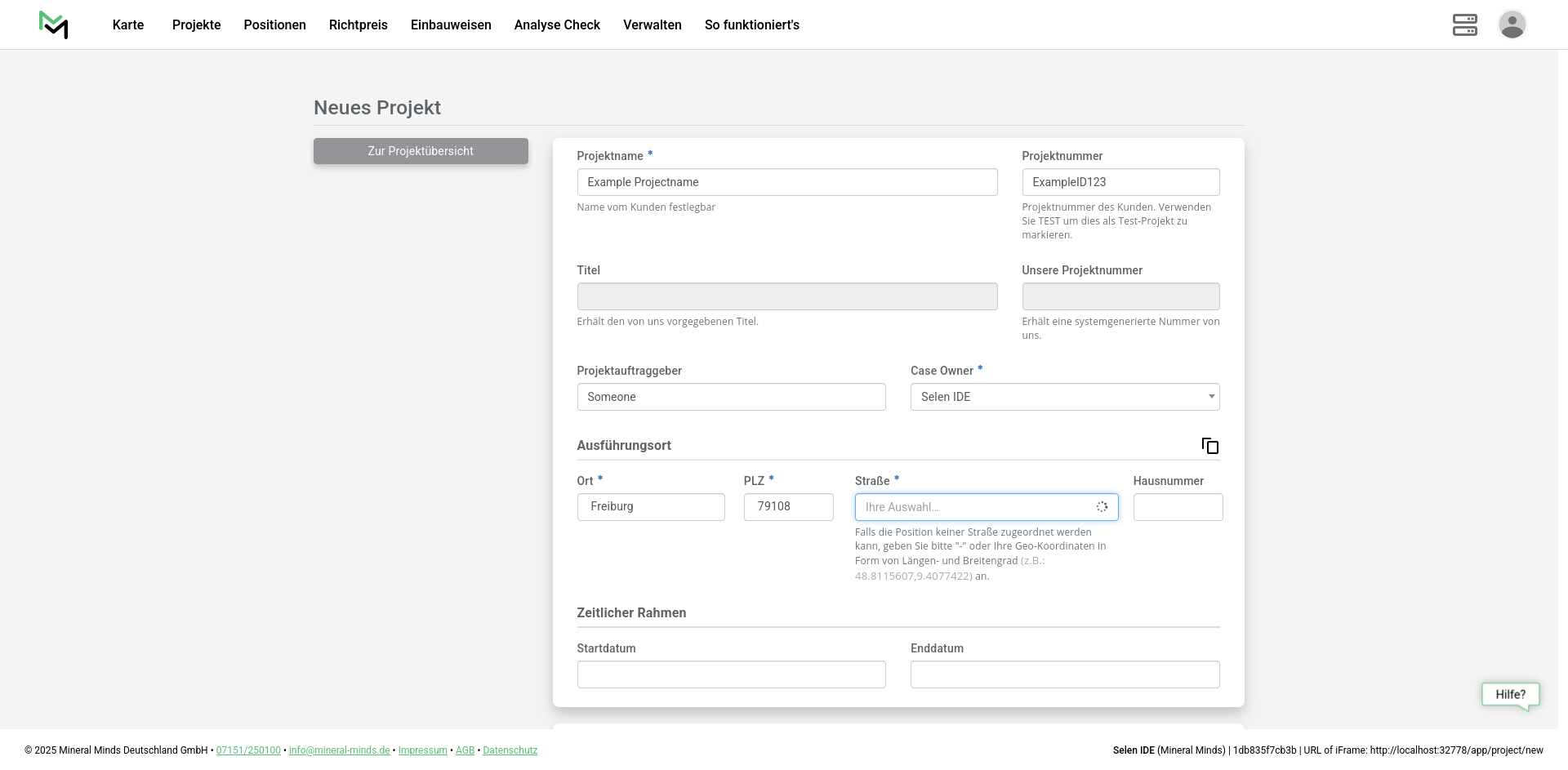Open the Datenschutz footer link

[510, 750]
